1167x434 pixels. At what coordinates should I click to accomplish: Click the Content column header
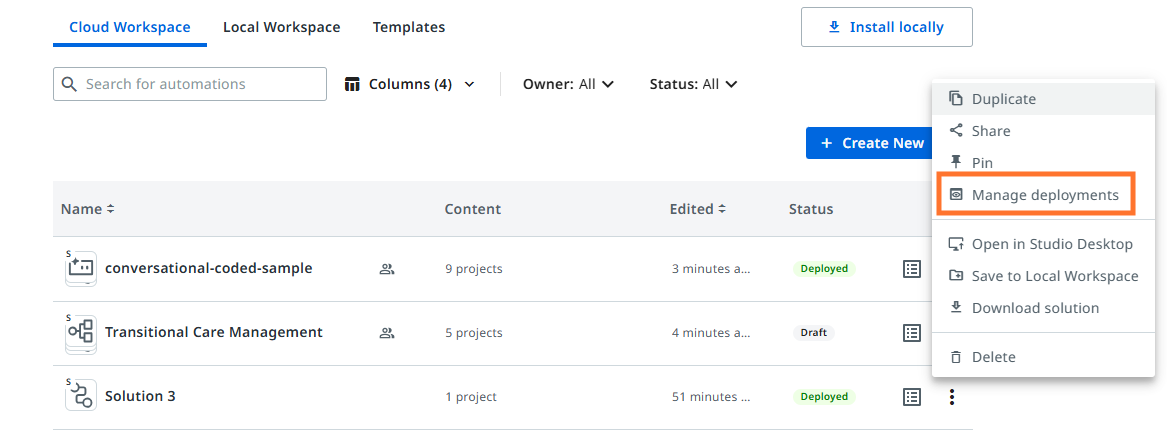point(473,209)
